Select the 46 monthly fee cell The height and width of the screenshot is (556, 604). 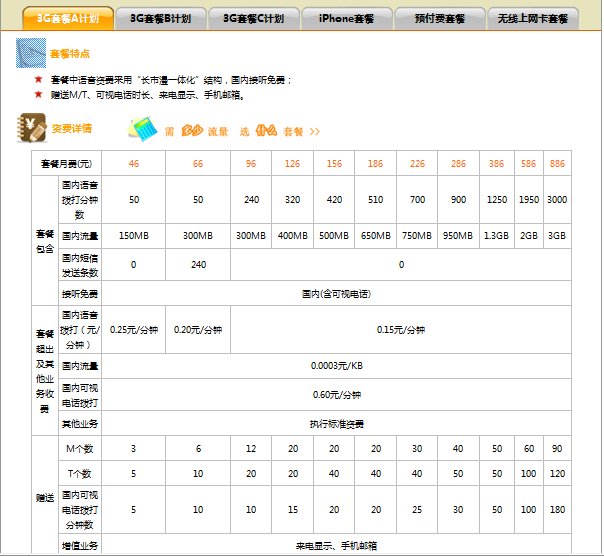(134, 163)
